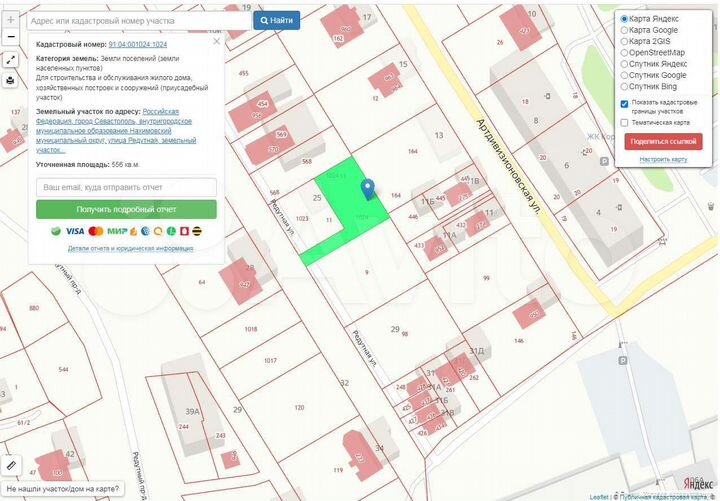Close the parcel info popup
Screen dimensions: 720x501
(x=217, y=43)
